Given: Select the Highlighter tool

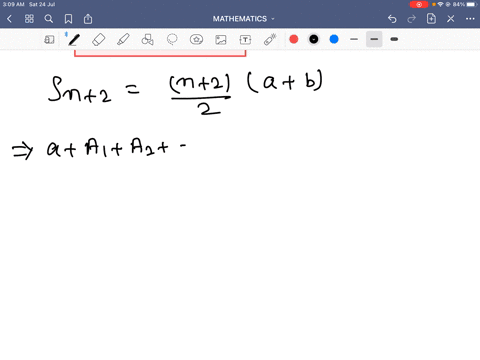Looking at the screenshot, I should (123, 40).
